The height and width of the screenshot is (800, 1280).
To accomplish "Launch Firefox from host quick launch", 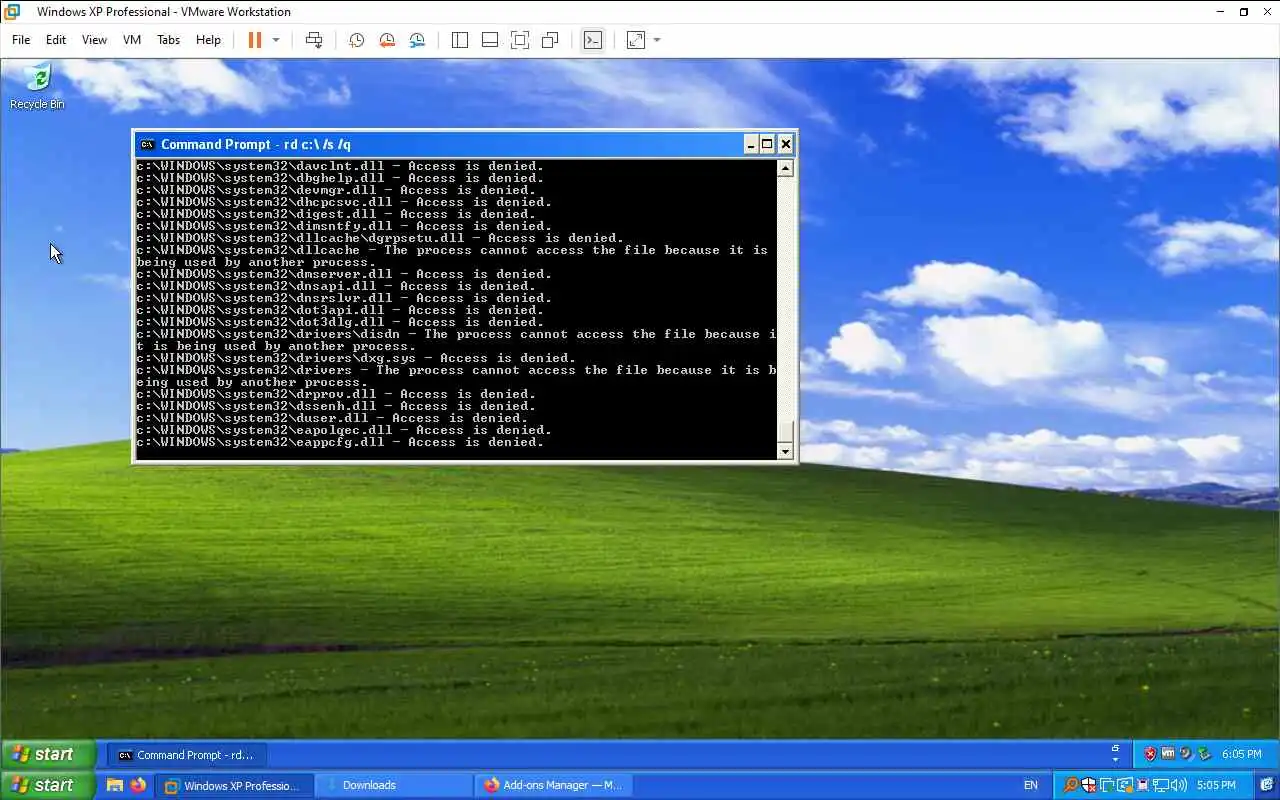I will pyautogui.click(x=138, y=785).
